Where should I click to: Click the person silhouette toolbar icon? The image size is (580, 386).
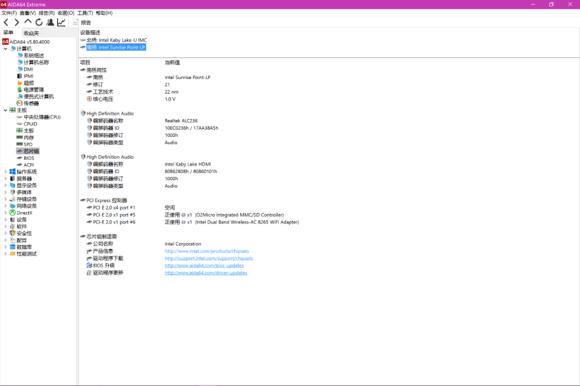pyautogui.click(x=50, y=23)
